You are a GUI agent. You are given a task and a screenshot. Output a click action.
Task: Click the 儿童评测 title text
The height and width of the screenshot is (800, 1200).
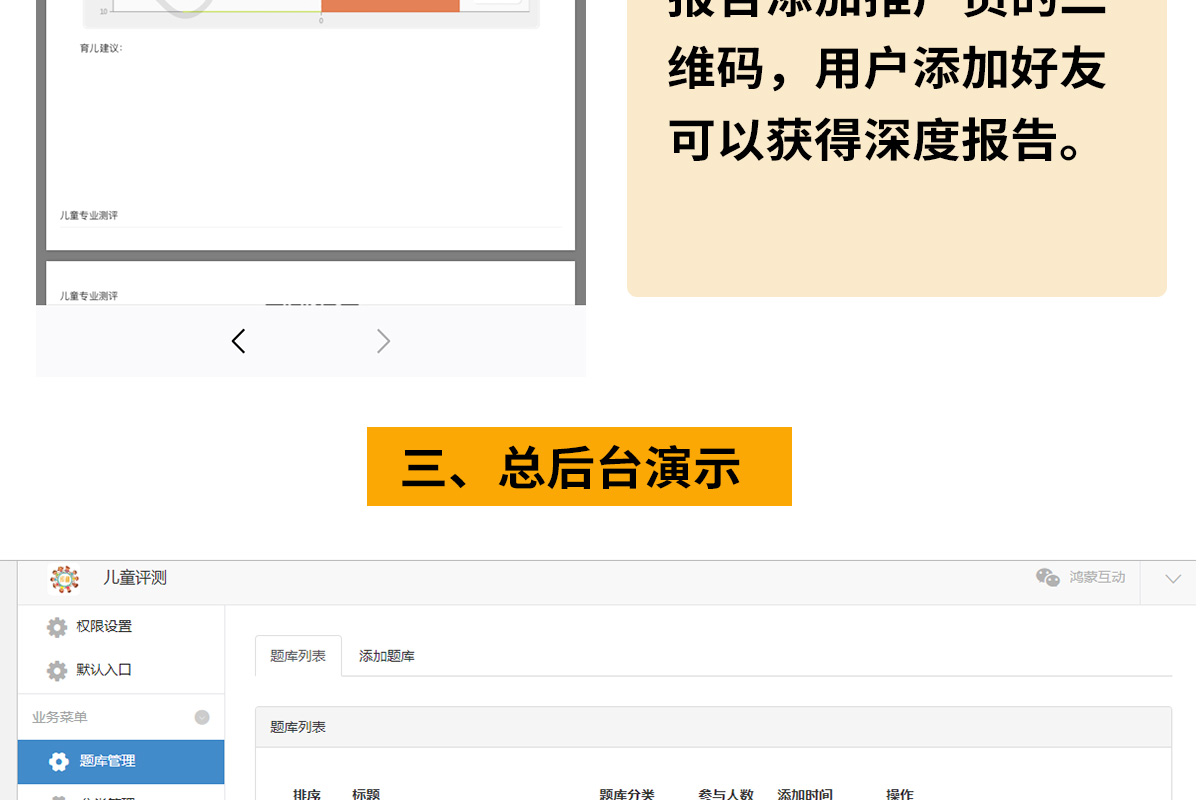[x=135, y=578]
